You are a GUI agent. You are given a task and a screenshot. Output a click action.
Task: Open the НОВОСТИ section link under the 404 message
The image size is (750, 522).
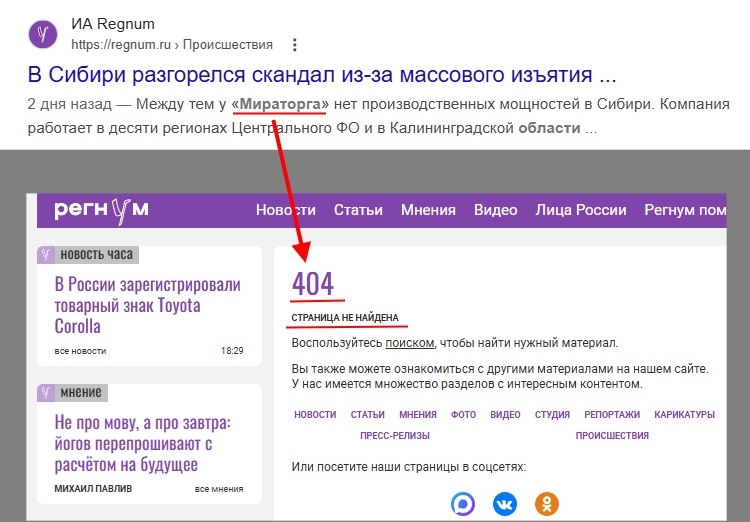tap(315, 415)
